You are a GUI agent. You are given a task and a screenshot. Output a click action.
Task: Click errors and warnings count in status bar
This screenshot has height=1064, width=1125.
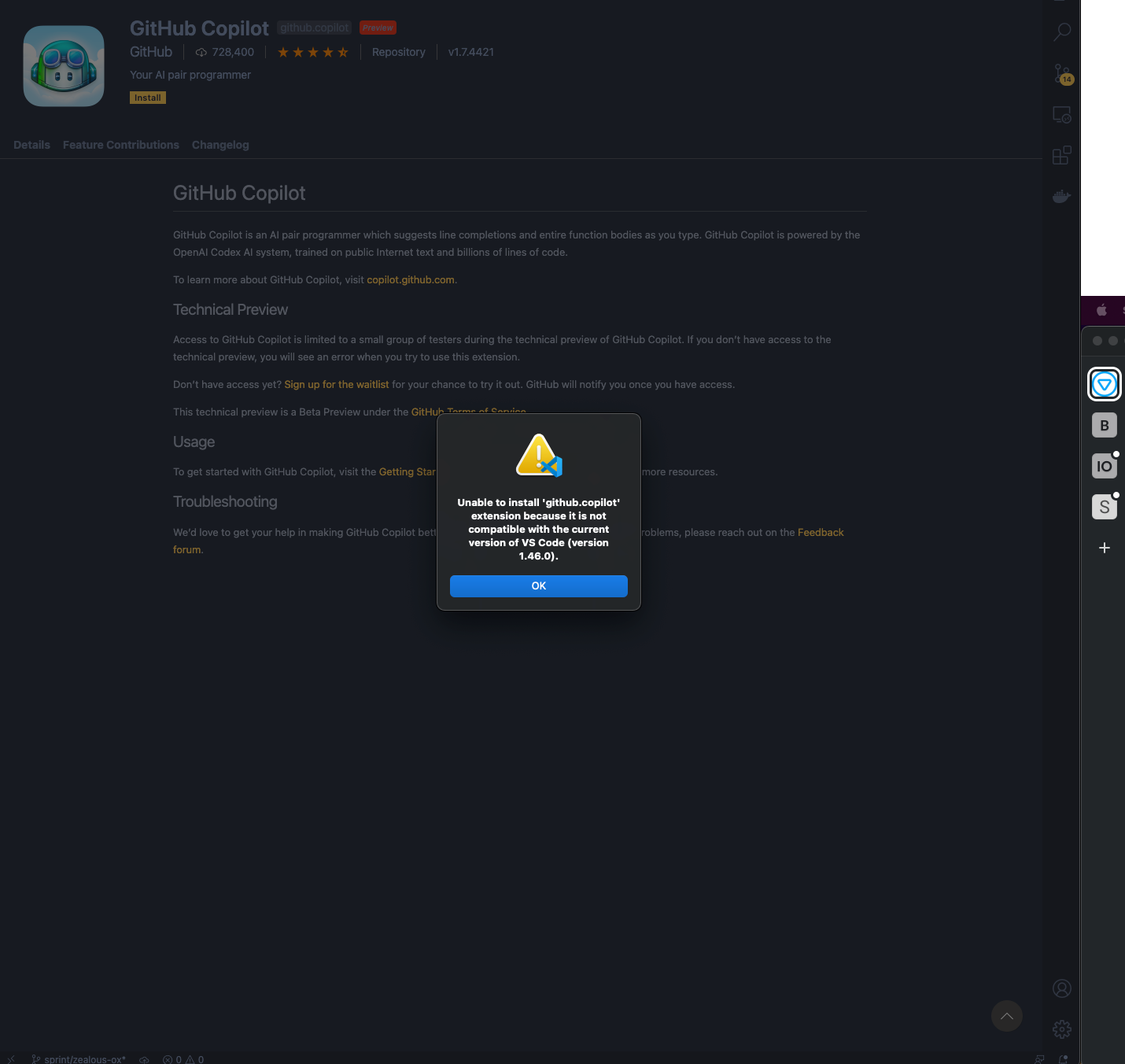[x=183, y=1058]
